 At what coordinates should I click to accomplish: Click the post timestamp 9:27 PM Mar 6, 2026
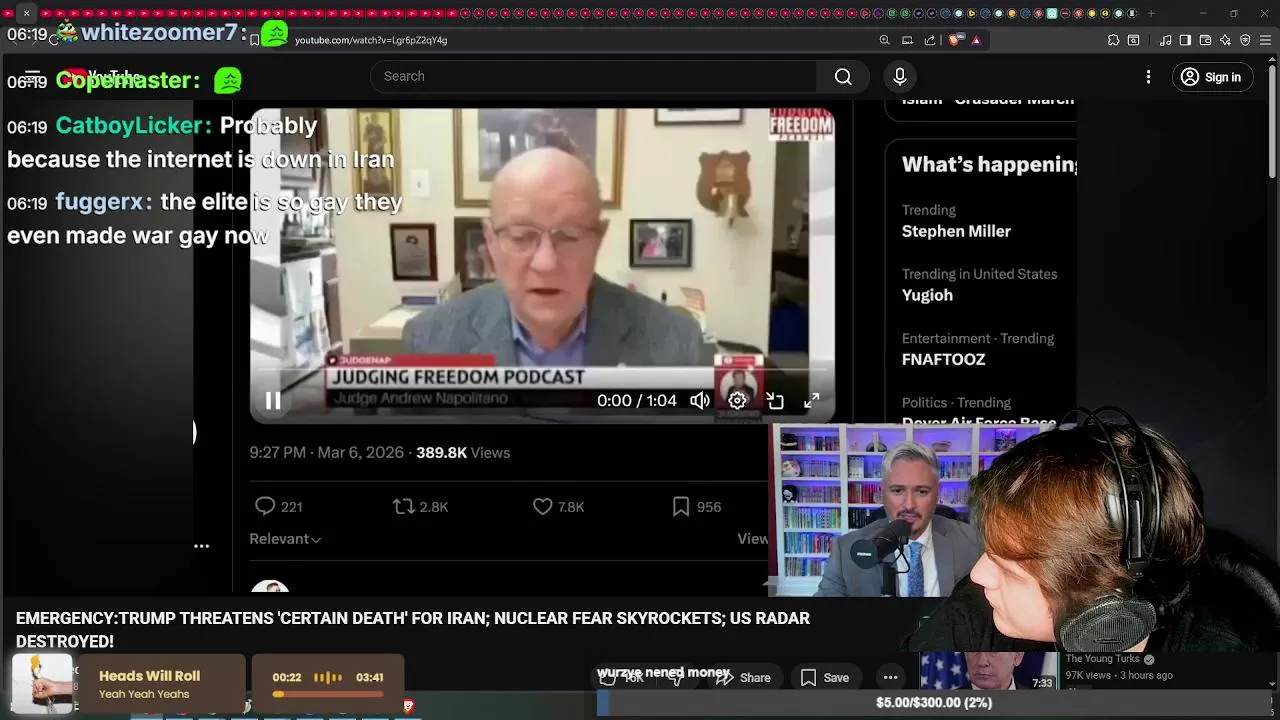point(326,453)
